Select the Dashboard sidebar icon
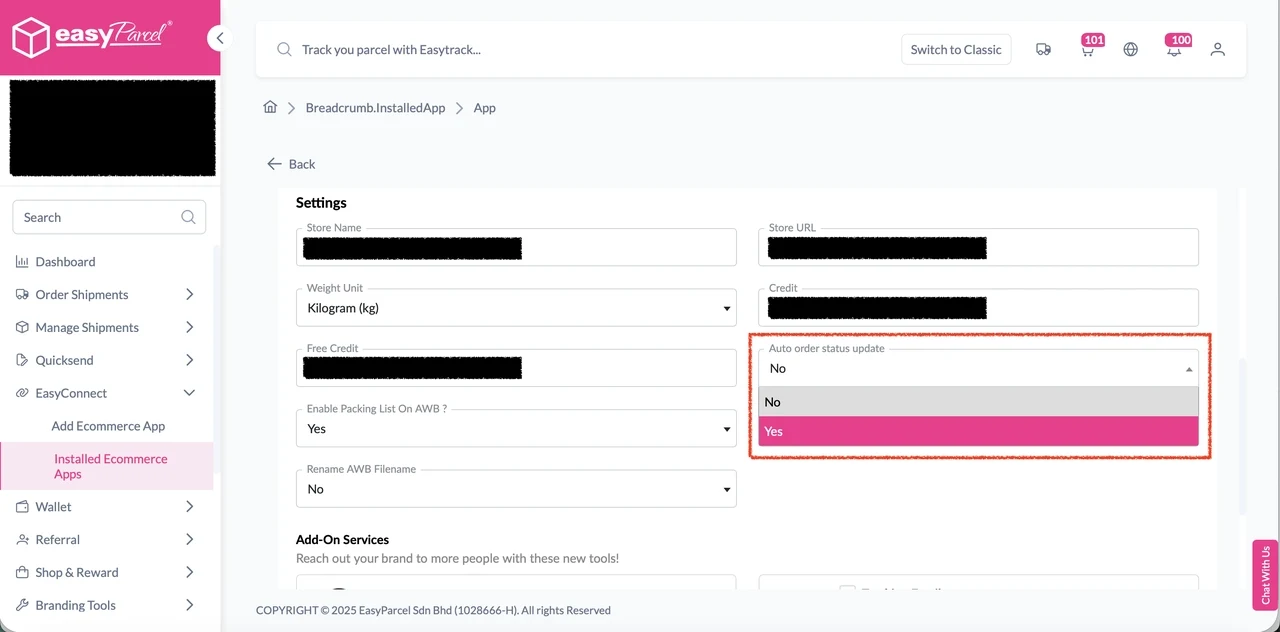The width and height of the screenshot is (1280, 632). point(22,261)
